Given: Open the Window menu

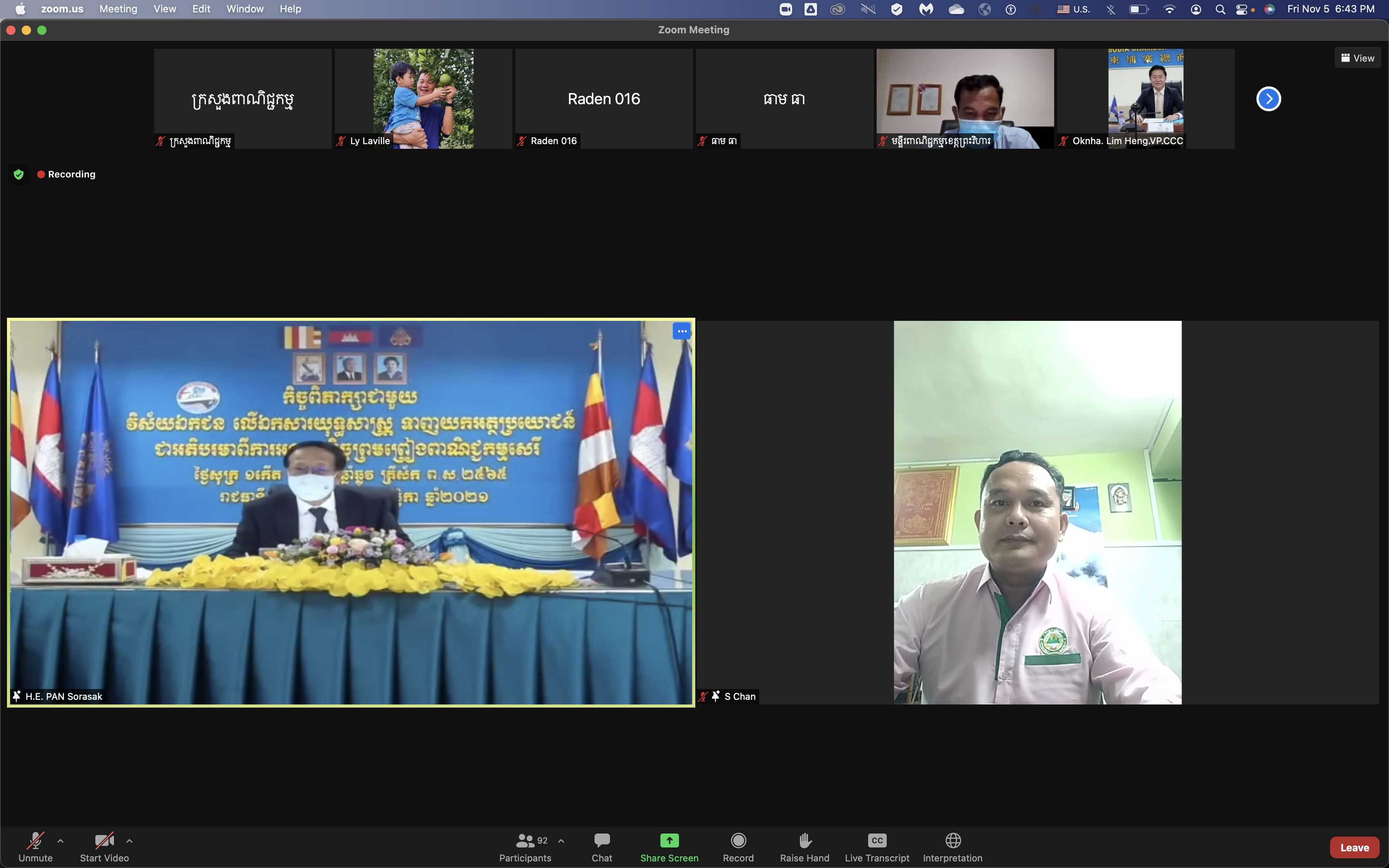Looking at the screenshot, I should (245, 9).
